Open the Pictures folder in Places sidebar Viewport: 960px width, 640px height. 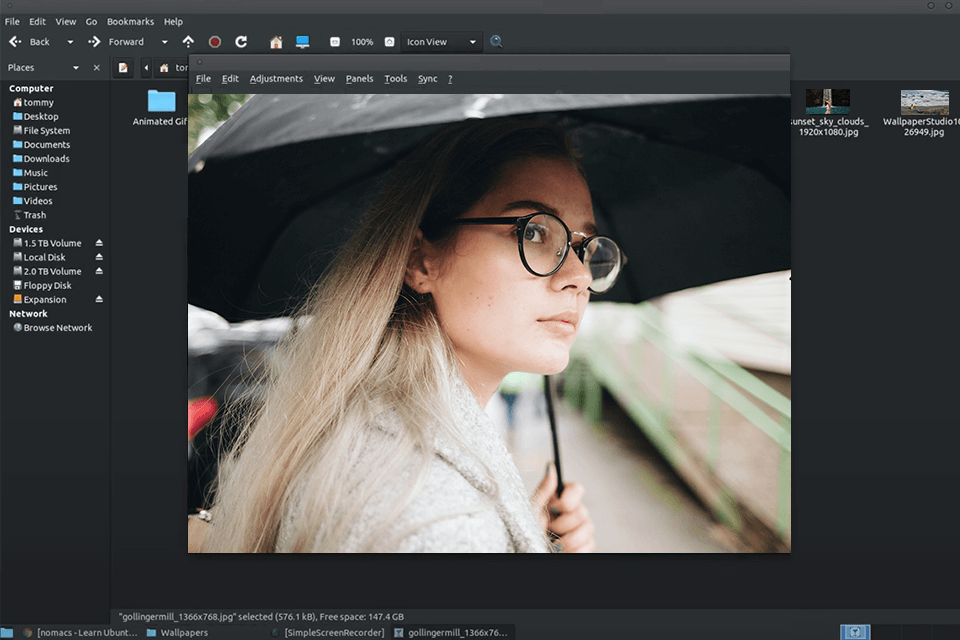click(x=38, y=186)
